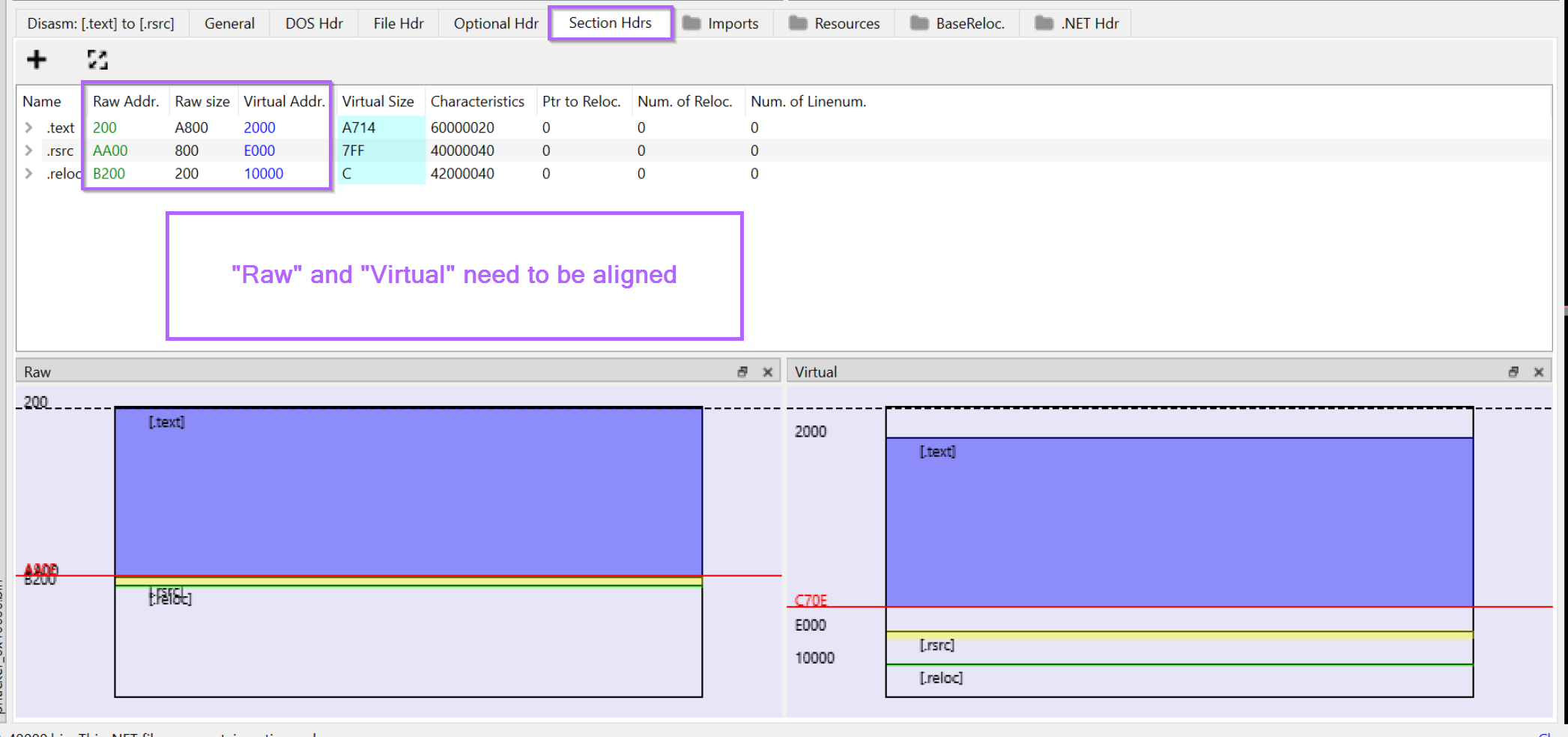Open the Resources tab
The height and width of the screenshot is (737, 1568).
click(835, 23)
